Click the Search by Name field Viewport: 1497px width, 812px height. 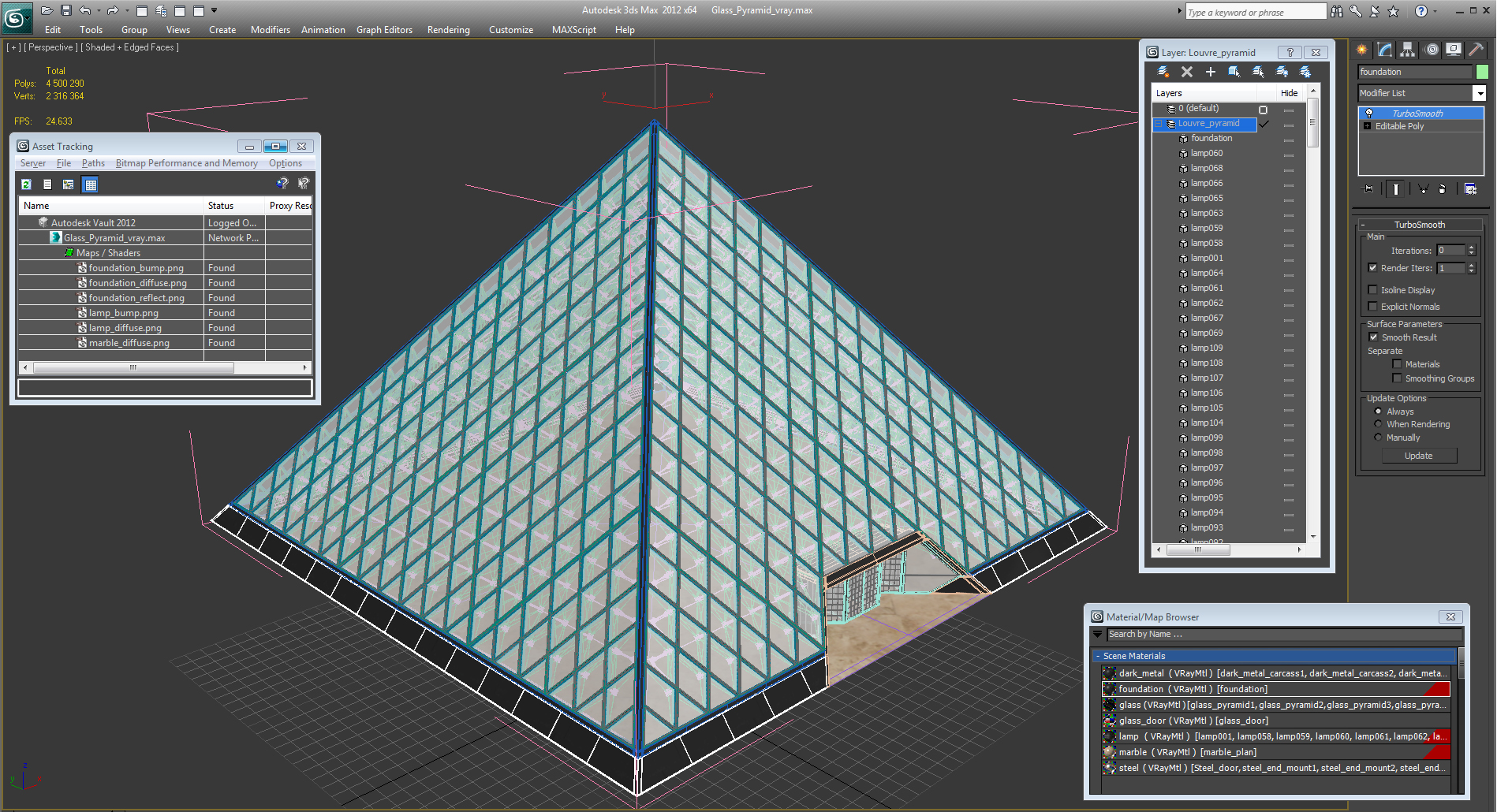[1284, 635]
